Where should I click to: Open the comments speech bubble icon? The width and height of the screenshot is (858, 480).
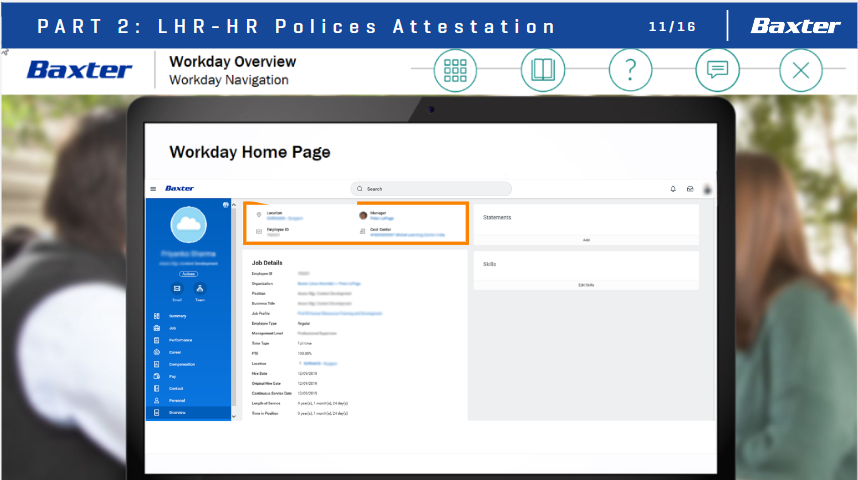[717, 71]
